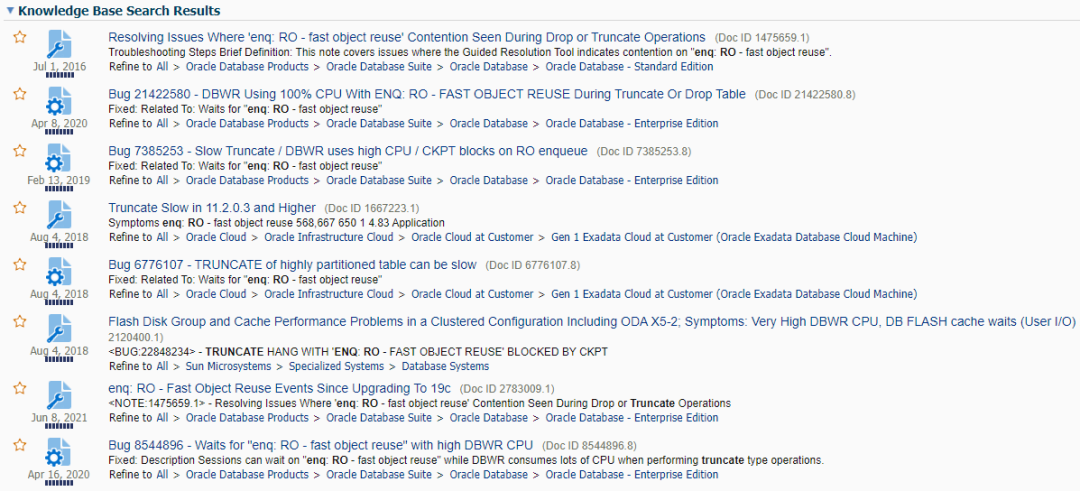This screenshot has height=491, width=1080.
Task: Click gear icon for Bug 6776107 result
Action: tap(58, 272)
